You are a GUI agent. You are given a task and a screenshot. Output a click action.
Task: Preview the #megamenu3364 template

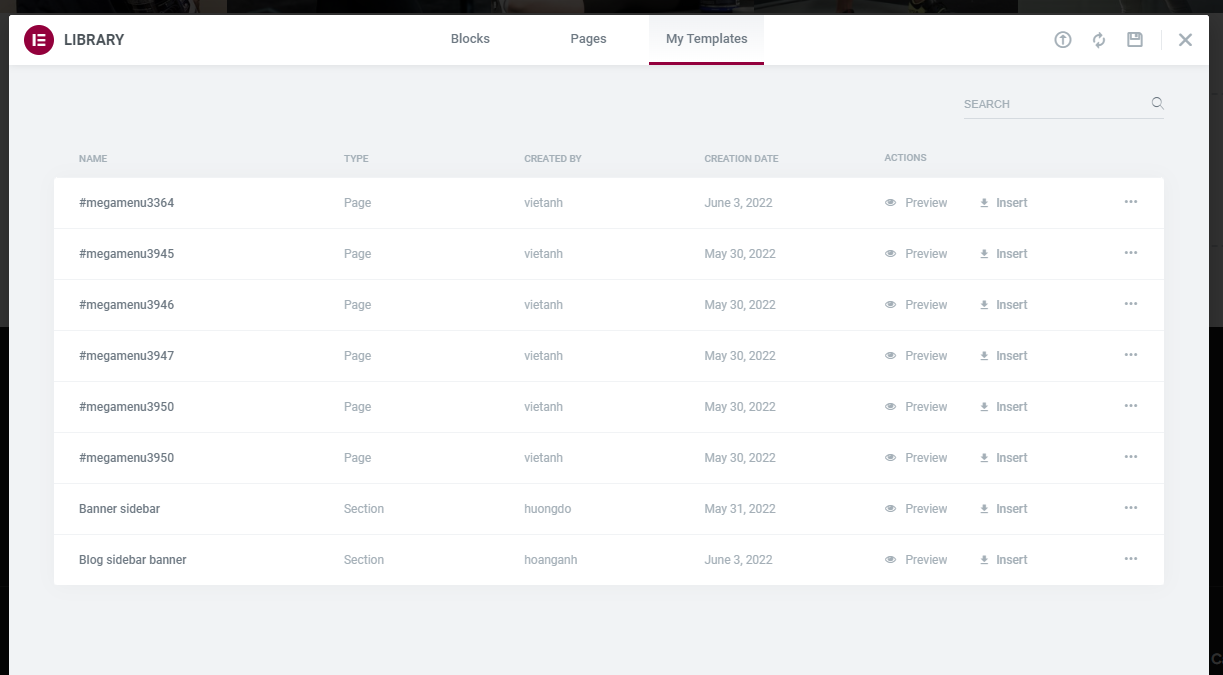916,203
